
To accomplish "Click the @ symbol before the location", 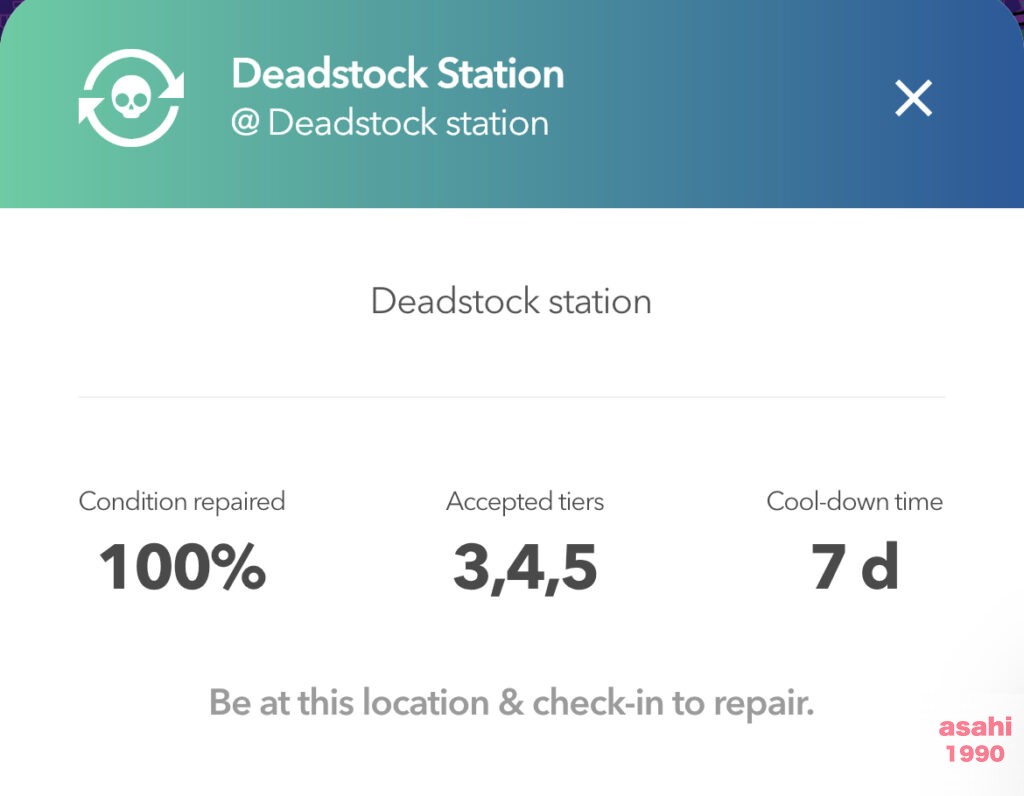I will (x=246, y=122).
